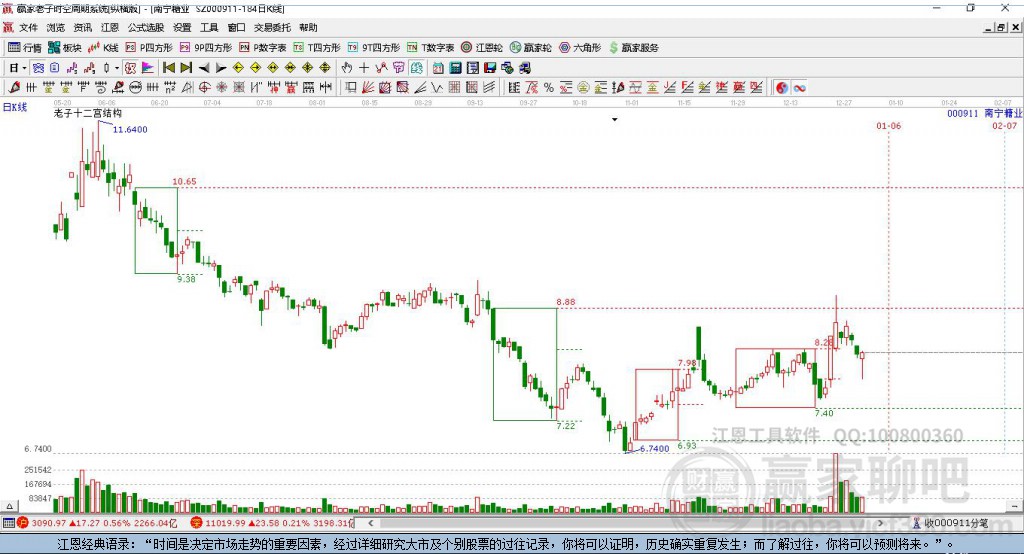This screenshot has height=554, width=1024.
Task: Open the P四方形 tool
Action: 149,48
